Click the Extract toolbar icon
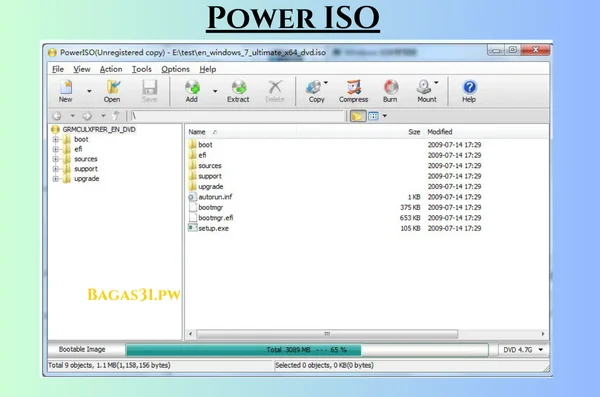The image size is (600, 397). [x=238, y=91]
